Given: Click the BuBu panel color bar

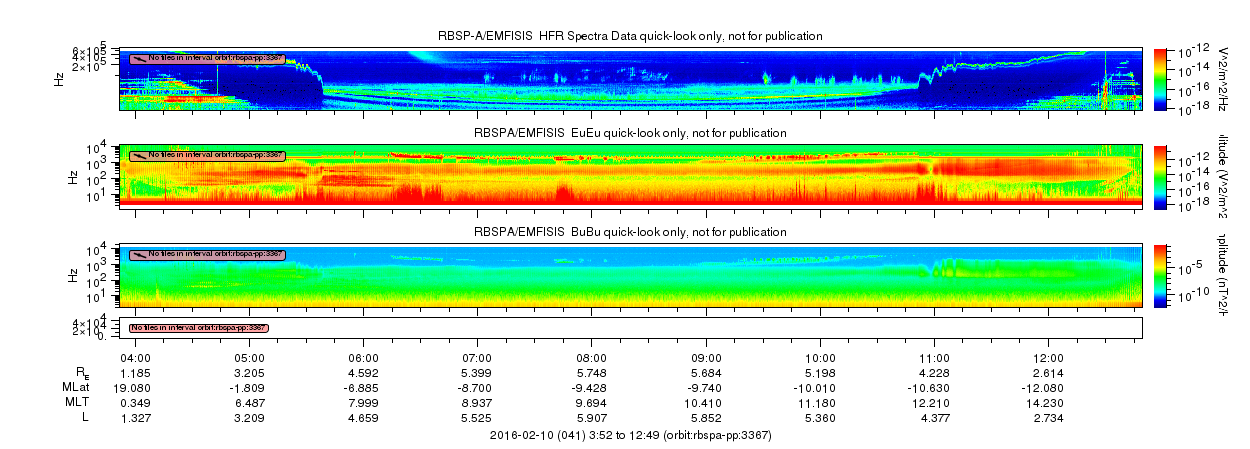Looking at the screenshot, I should 1160,274.
